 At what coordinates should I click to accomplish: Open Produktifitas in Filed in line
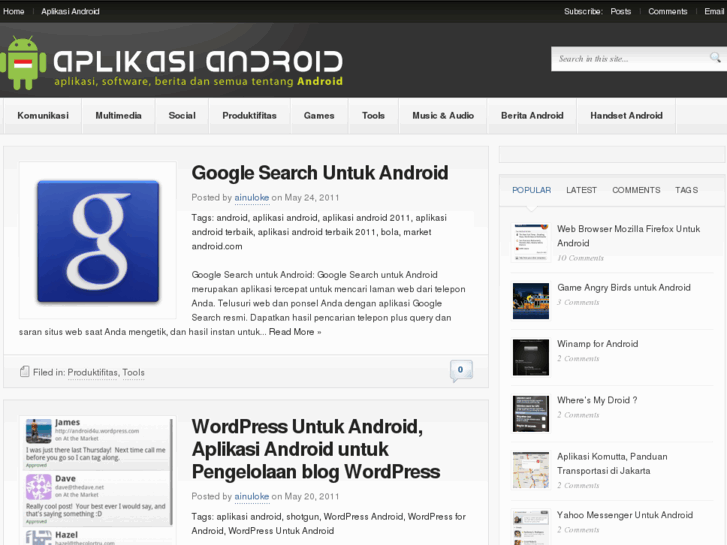point(93,372)
